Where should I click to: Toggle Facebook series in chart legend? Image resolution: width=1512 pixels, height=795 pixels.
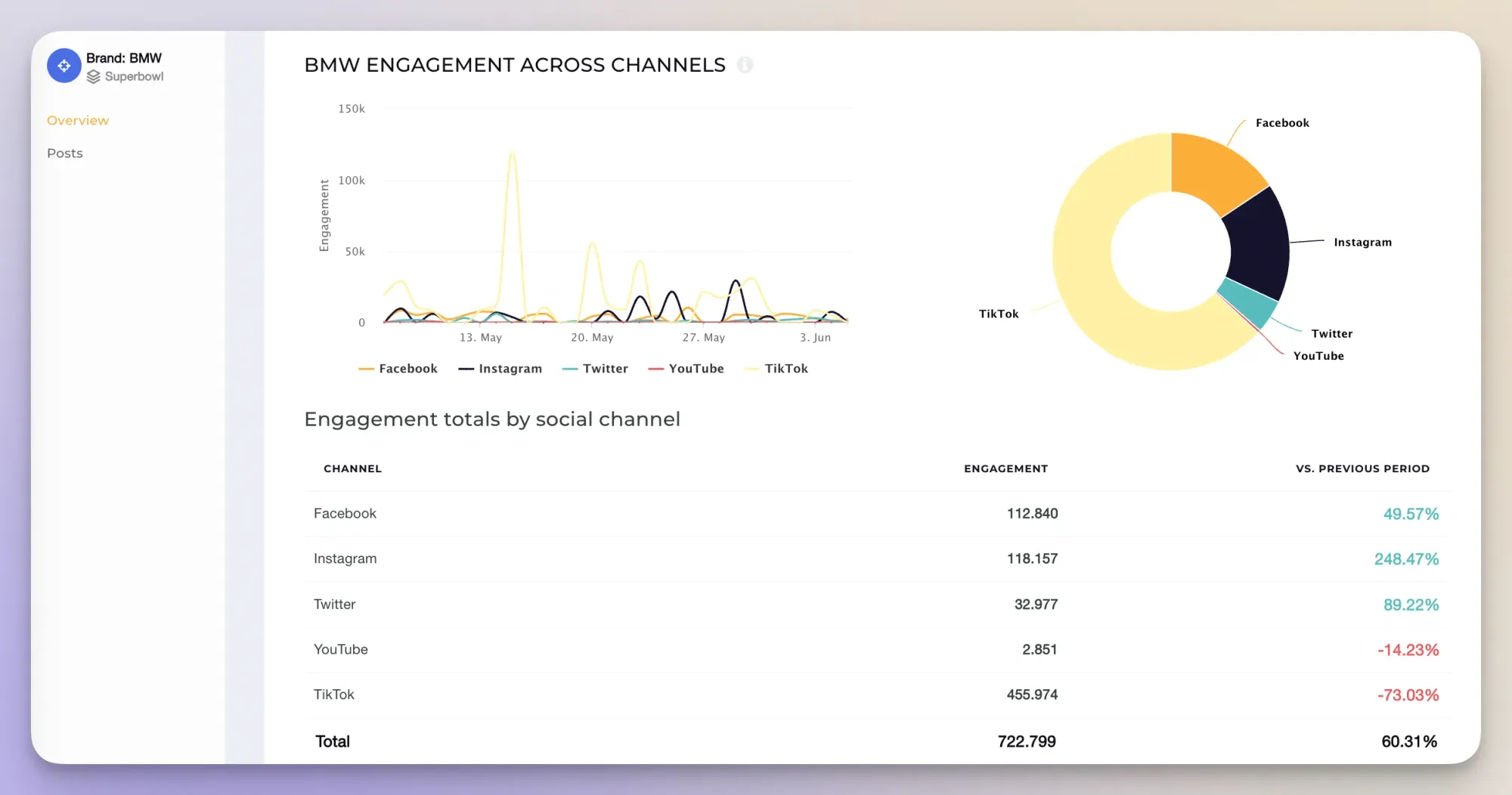pos(398,369)
